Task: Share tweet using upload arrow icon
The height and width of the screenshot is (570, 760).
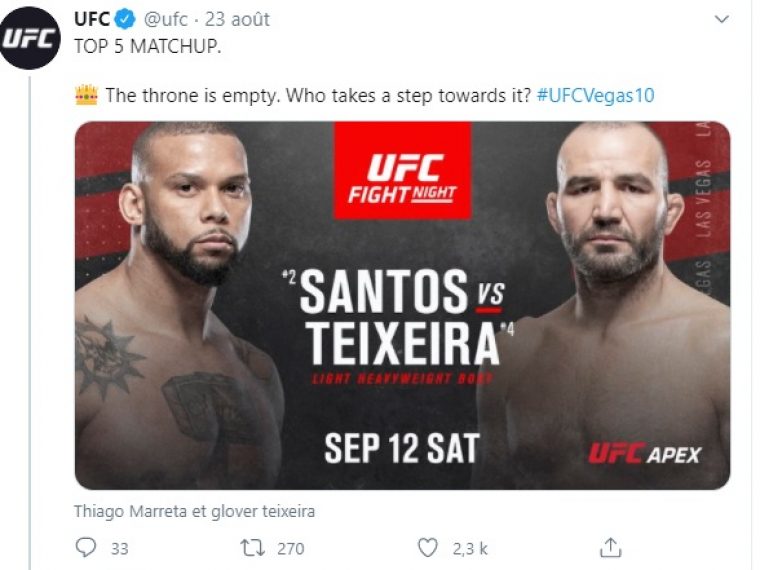Action: pos(610,548)
